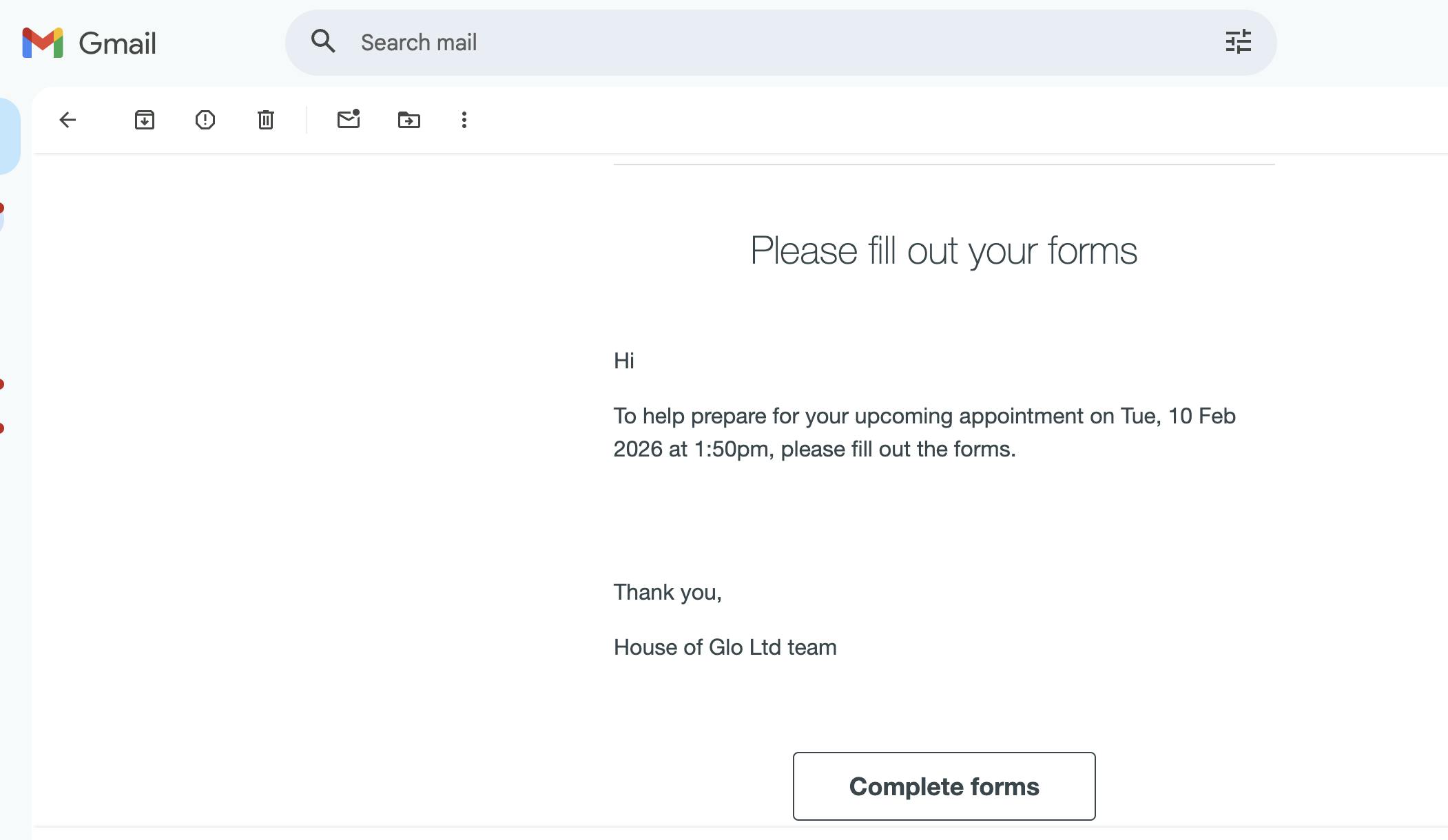Viewport: 1448px width, 840px height.
Task: Report this email as spam
Action: point(205,120)
